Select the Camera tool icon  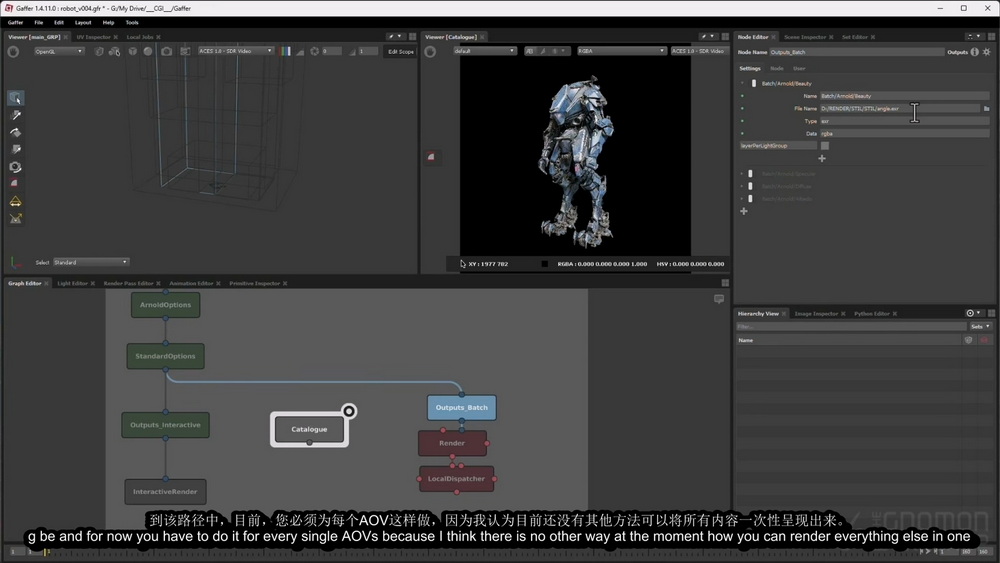click(15, 167)
